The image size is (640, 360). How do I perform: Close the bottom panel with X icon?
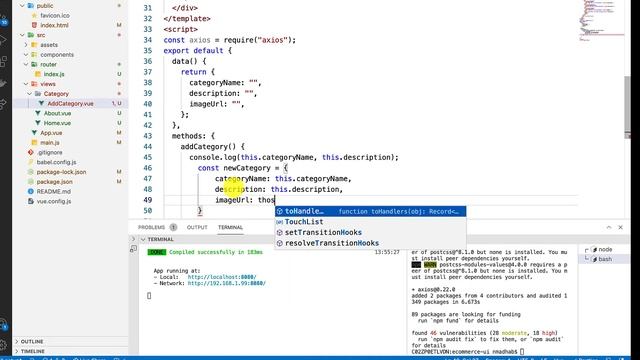coord(620,227)
